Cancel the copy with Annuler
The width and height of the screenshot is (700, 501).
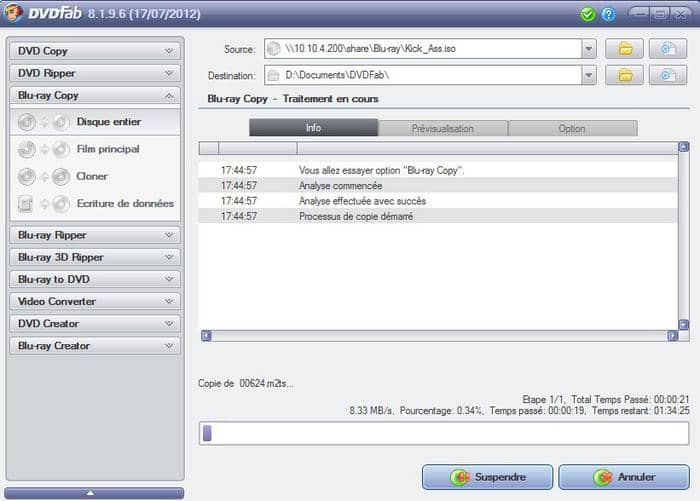(x=624, y=477)
